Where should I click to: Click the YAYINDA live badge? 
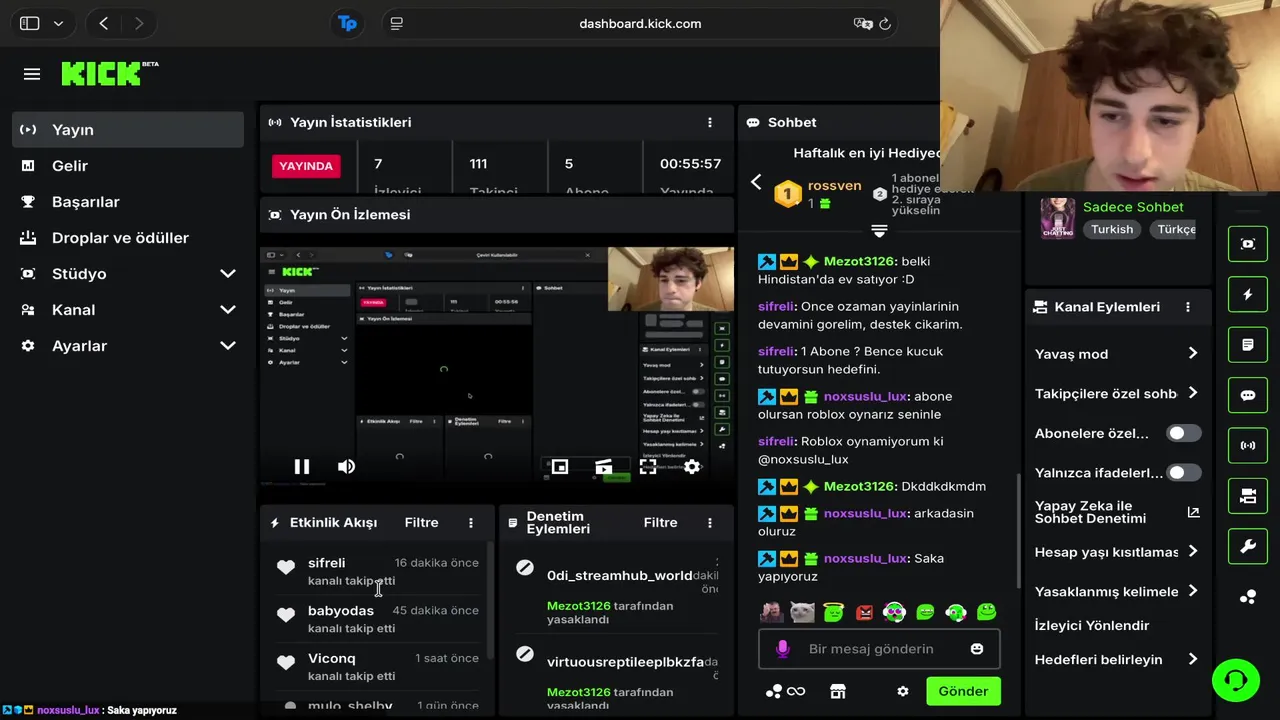click(x=306, y=166)
